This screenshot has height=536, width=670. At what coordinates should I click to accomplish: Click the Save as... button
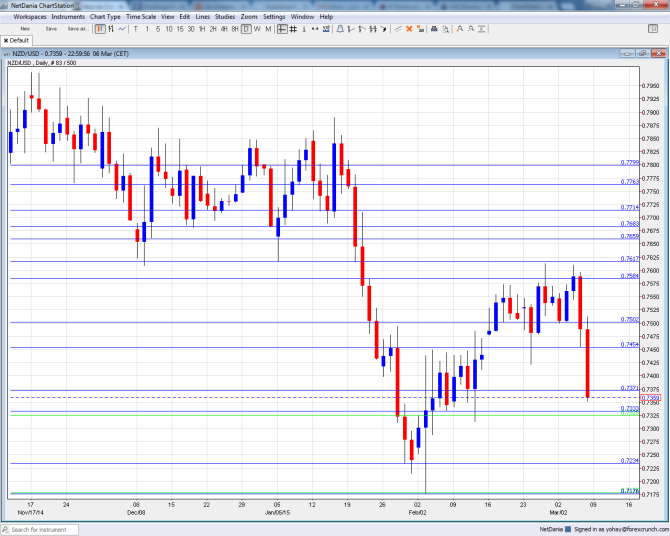click(x=78, y=29)
